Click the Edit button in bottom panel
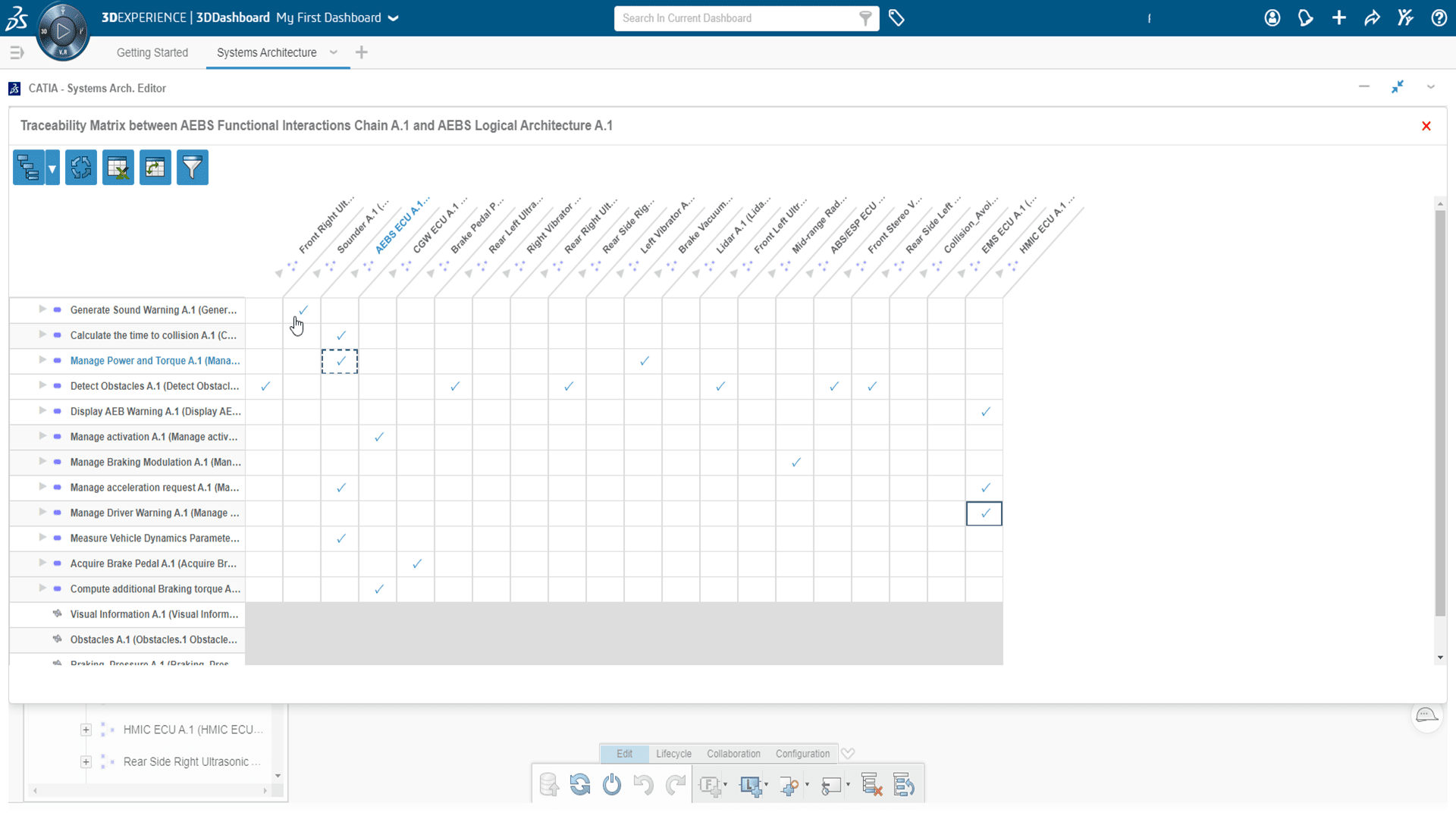Screen dimensions: 1456x819 tap(624, 753)
